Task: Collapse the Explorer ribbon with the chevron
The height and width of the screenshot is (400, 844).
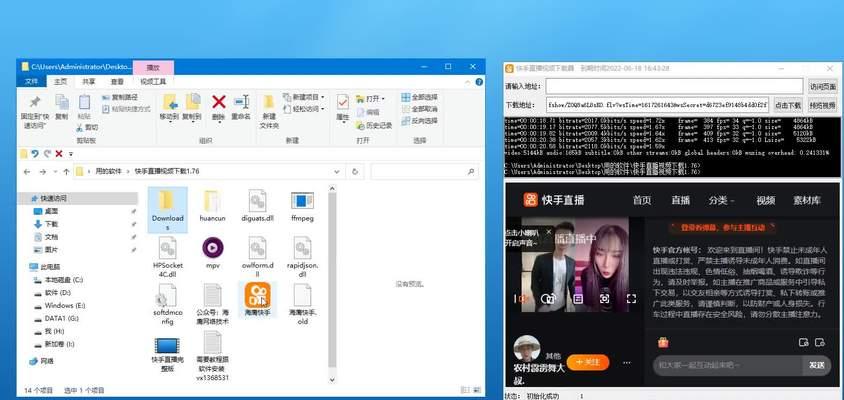Action: pos(466,82)
